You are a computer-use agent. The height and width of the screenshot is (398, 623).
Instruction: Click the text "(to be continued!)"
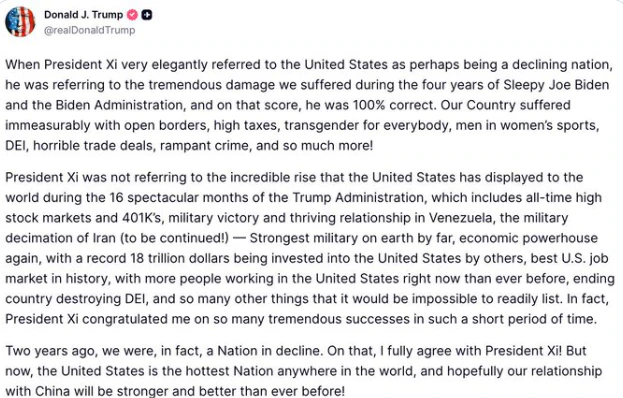click(174, 238)
